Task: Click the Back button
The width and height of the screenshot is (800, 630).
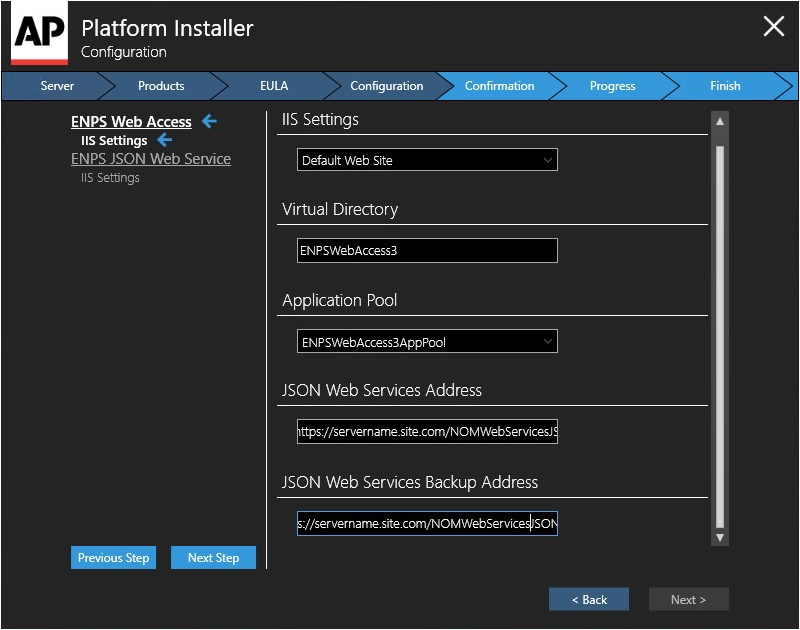Action: pyautogui.click(x=589, y=599)
